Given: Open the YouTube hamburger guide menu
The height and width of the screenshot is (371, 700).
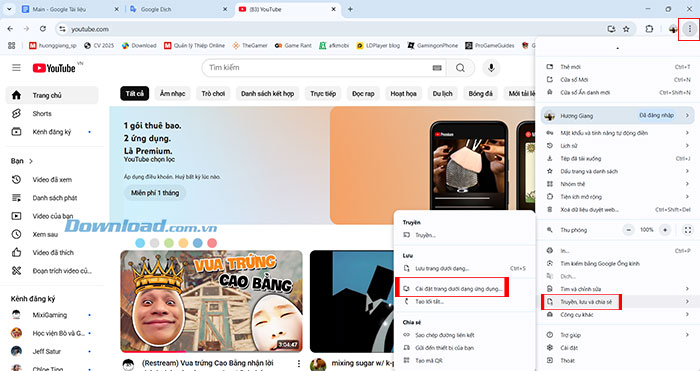Looking at the screenshot, I should (x=17, y=68).
